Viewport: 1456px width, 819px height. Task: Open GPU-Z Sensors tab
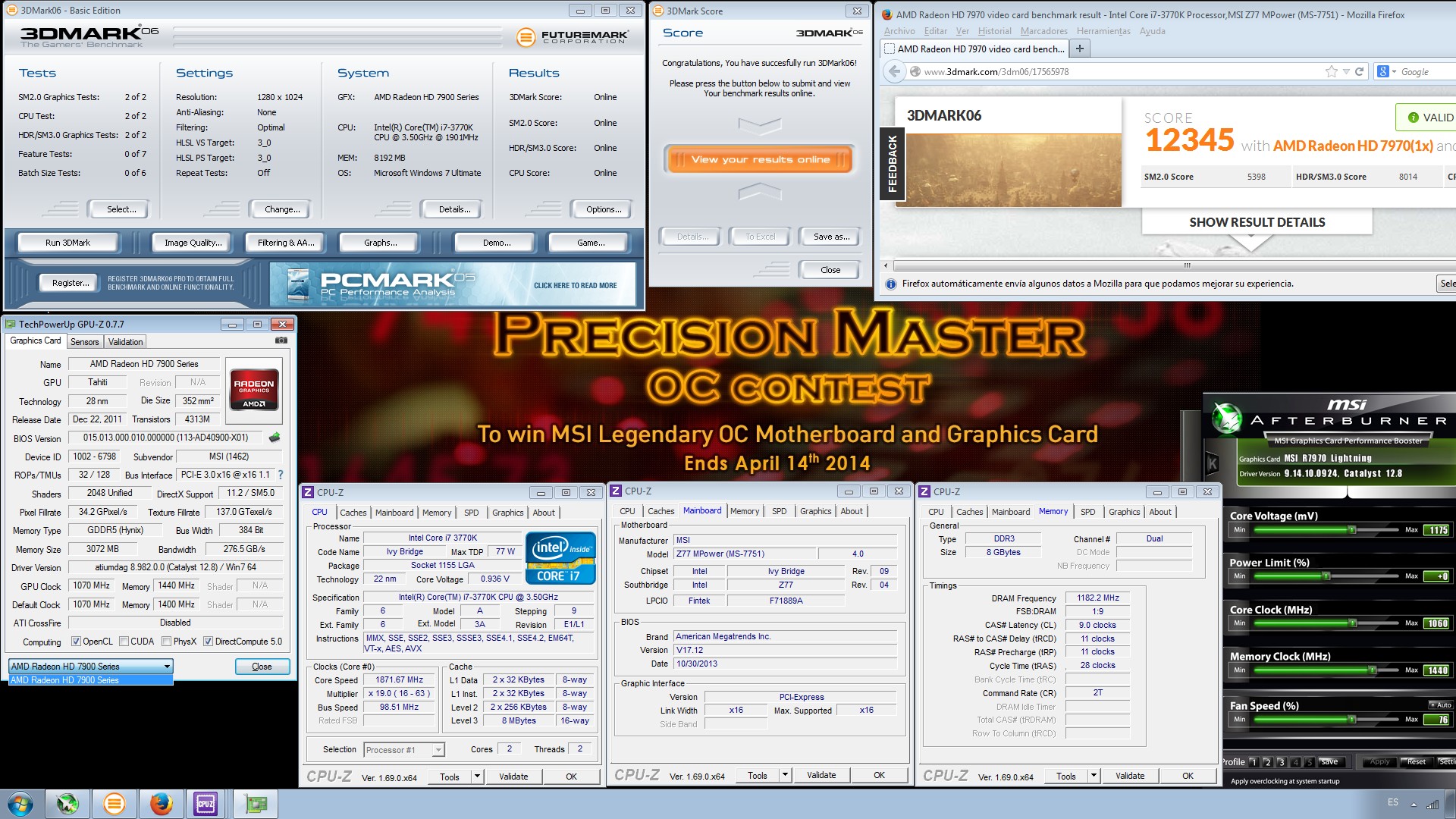point(84,342)
